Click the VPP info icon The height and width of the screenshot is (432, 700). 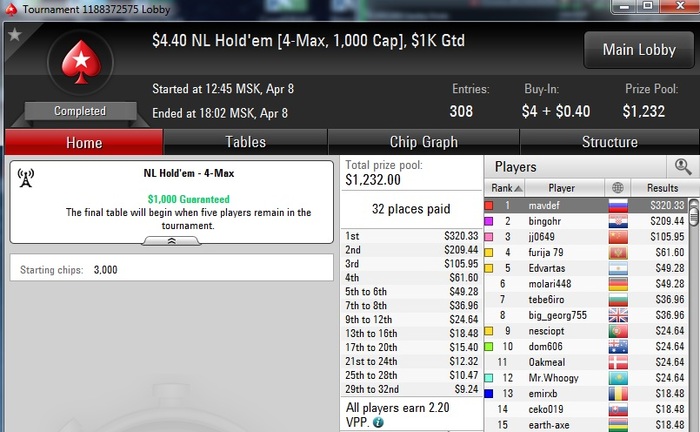(378, 422)
